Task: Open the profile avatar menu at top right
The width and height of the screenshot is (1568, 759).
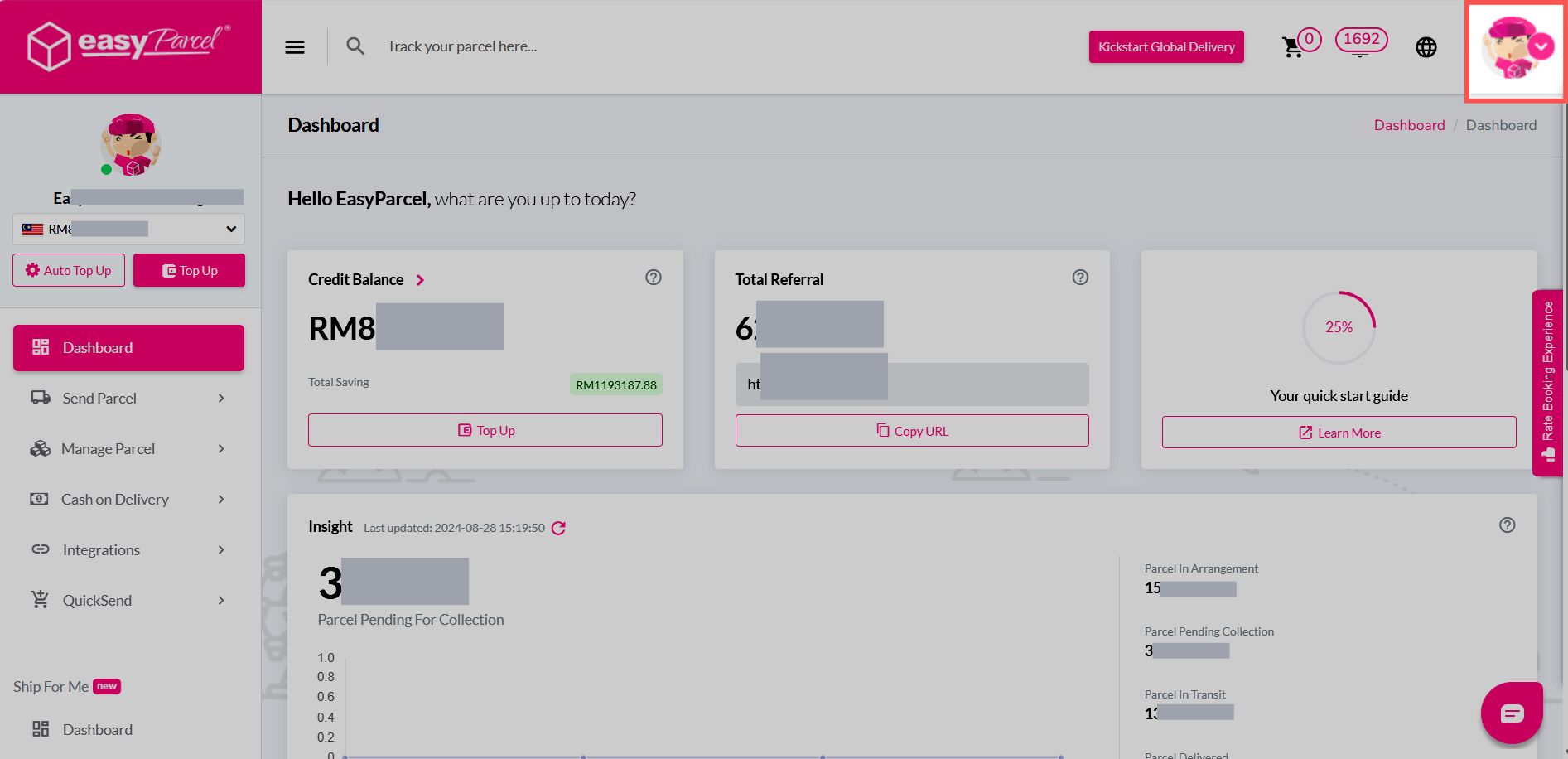Action: pos(1515,50)
